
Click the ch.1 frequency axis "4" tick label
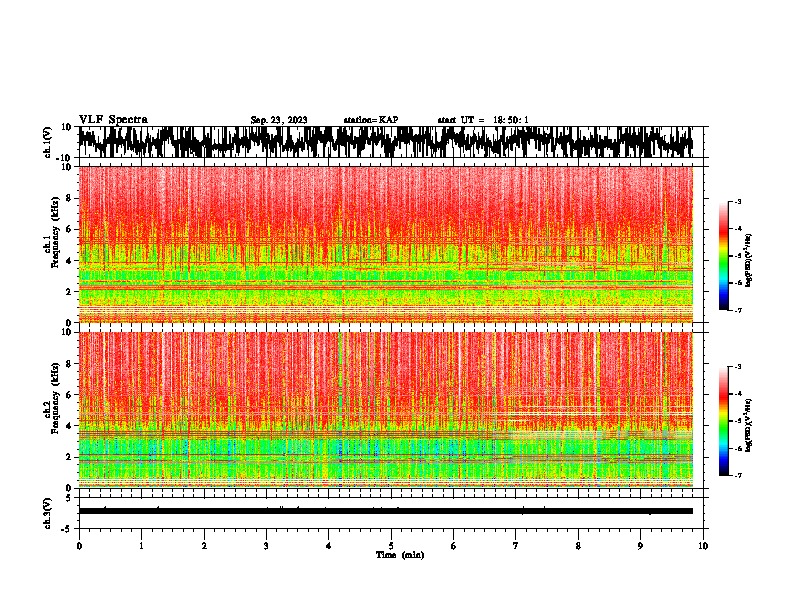69,261
